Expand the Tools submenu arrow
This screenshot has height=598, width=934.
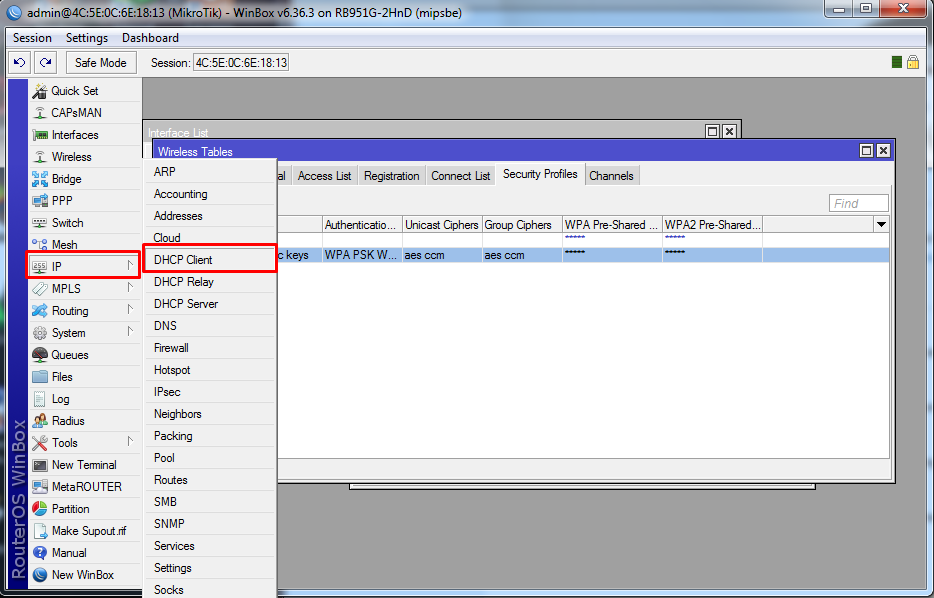130,442
